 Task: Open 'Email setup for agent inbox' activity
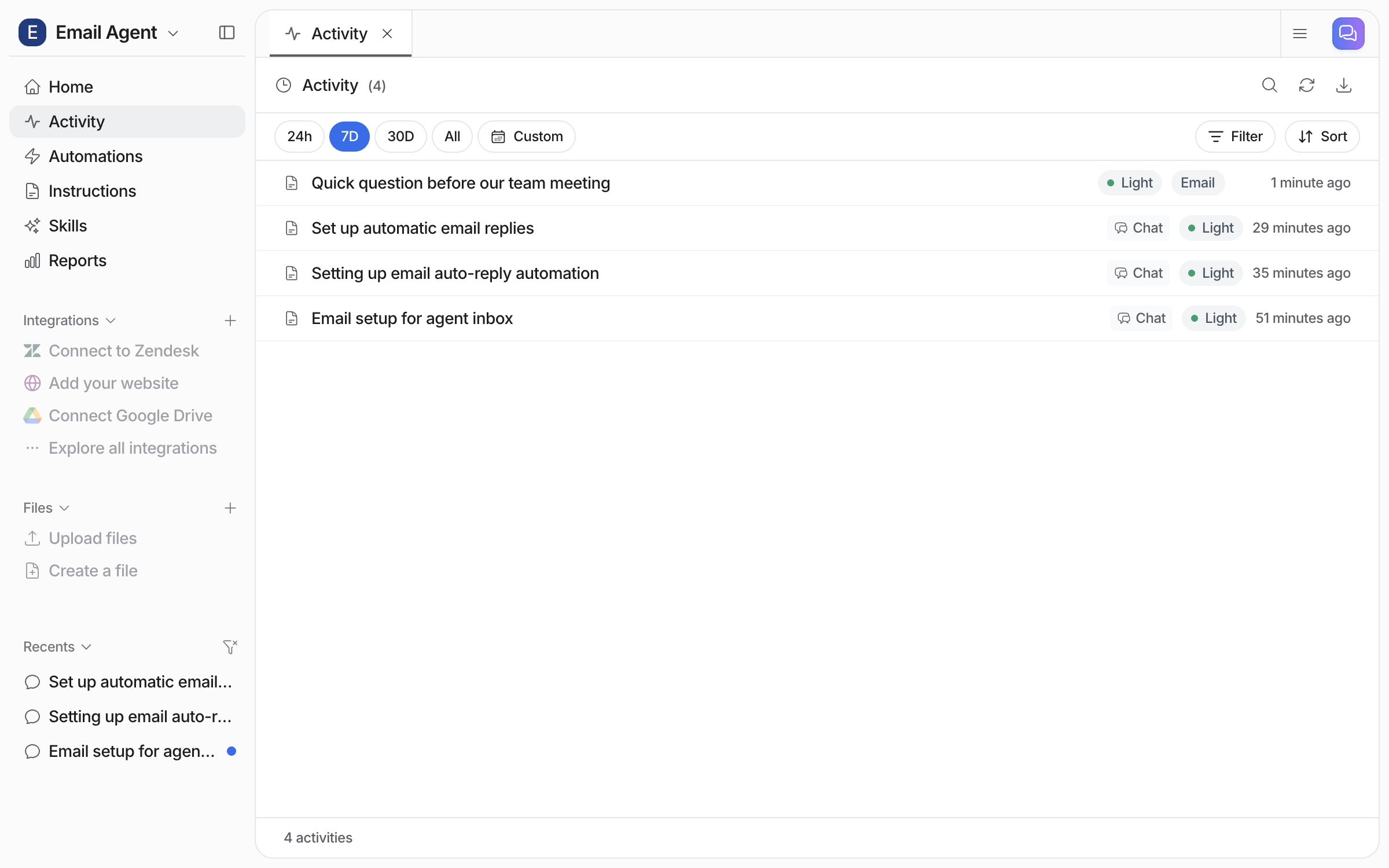tap(817, 318)
